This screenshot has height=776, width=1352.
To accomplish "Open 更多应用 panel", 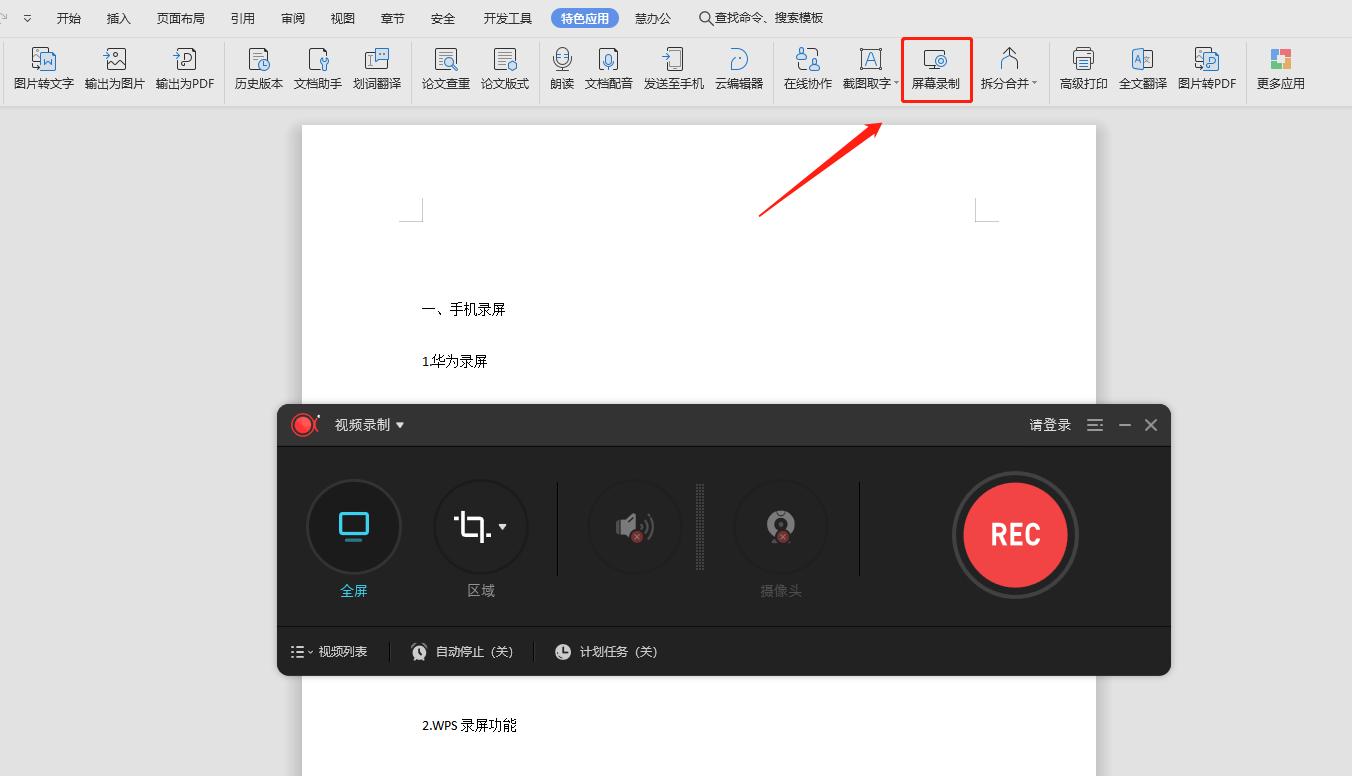I will pyautogui.click(x=1279, y=68).
